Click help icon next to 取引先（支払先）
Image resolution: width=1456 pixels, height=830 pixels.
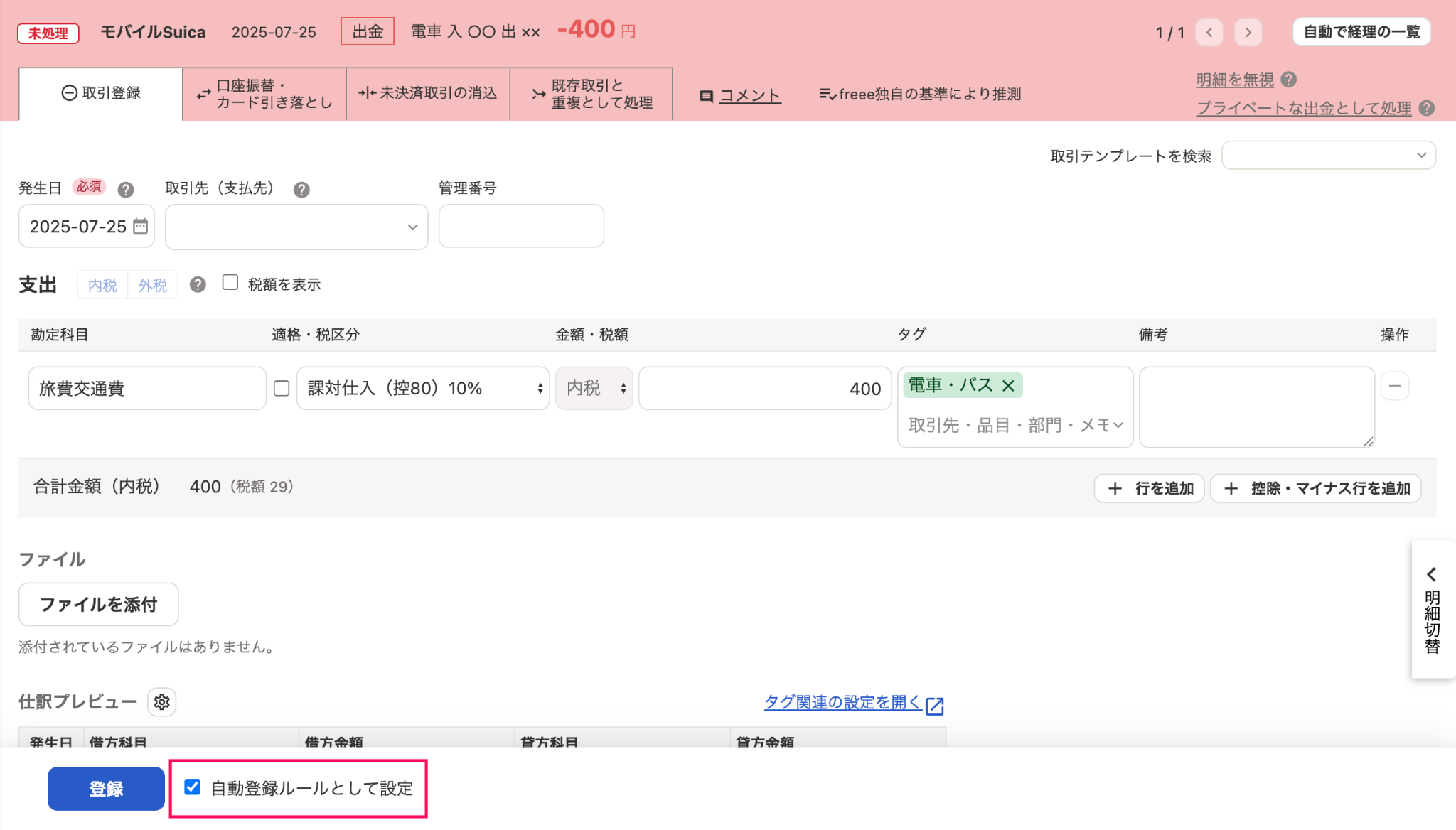(x=301, y=190)
